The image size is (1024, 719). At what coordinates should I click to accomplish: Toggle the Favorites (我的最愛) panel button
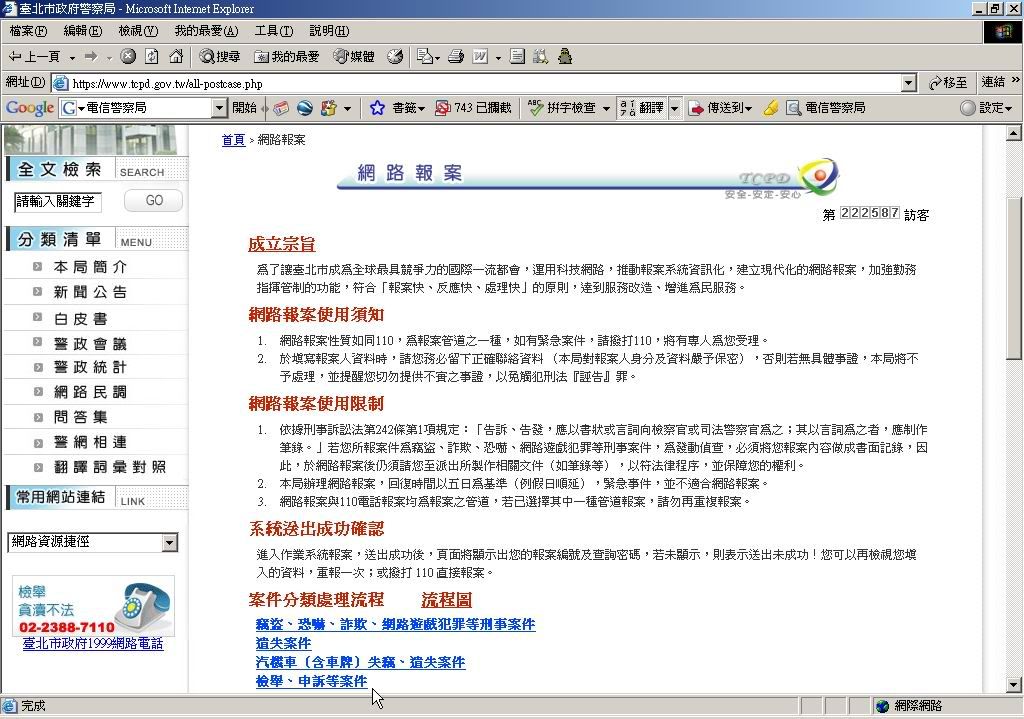pos(287,57)
